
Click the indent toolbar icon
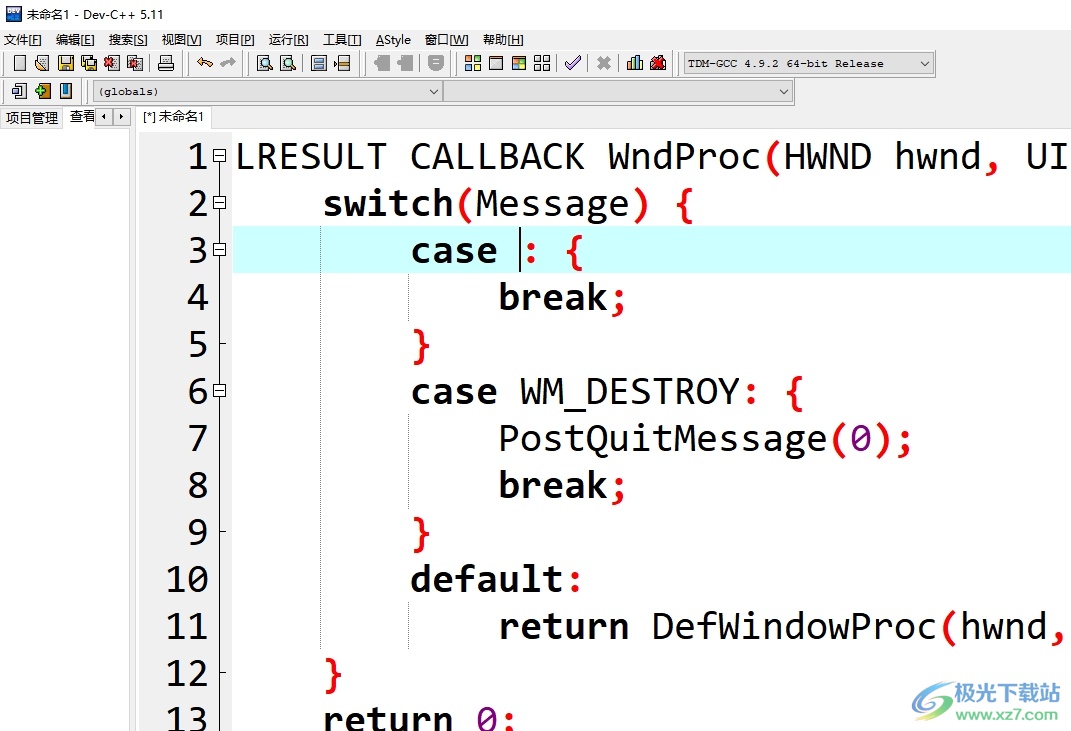click(x=382, y=64)
